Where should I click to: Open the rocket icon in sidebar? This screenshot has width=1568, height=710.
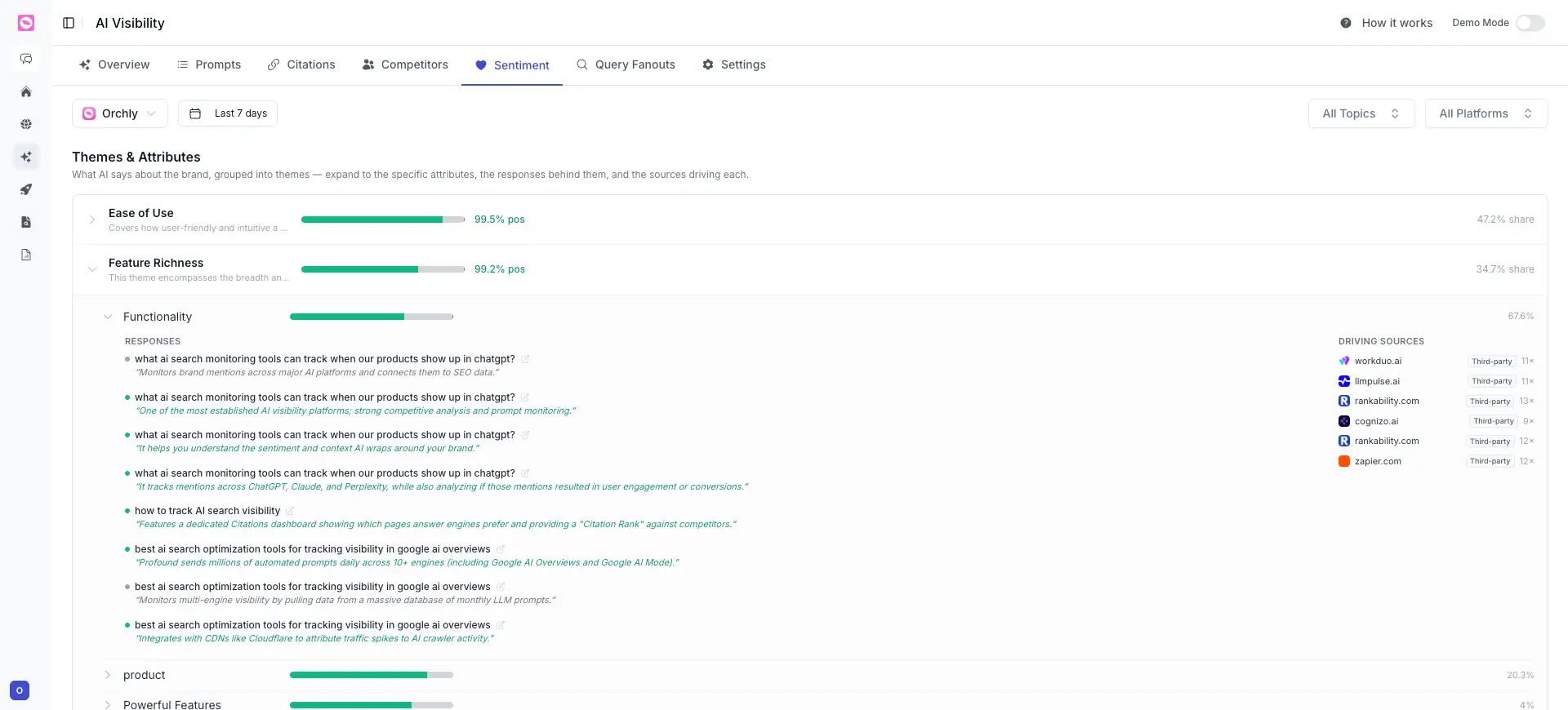(26, 189)
